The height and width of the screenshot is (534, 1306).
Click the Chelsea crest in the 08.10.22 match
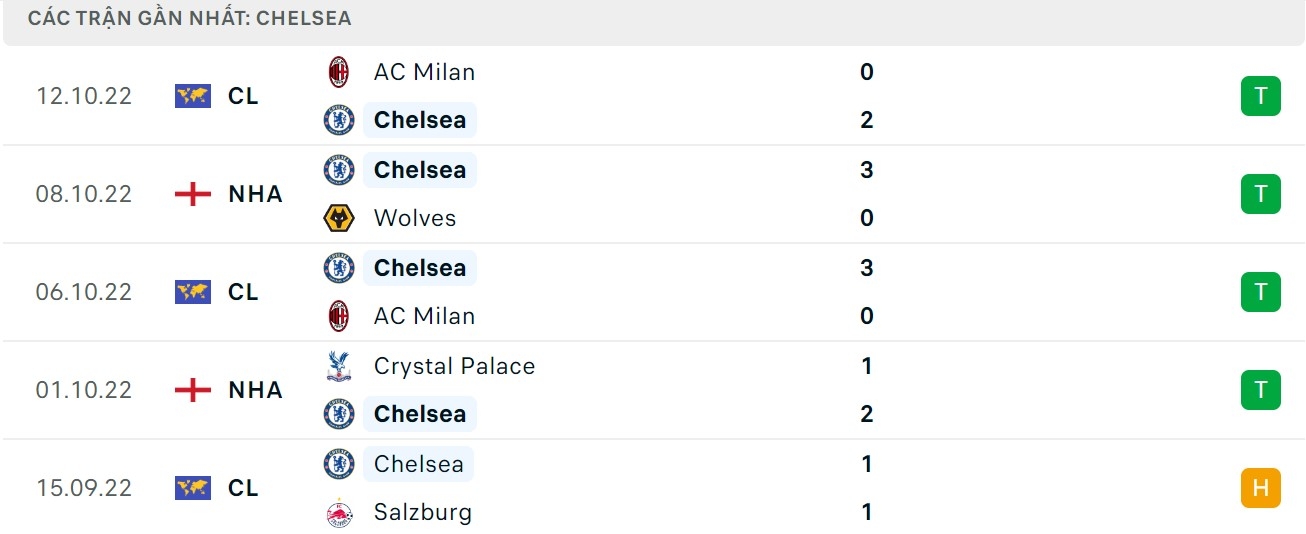click(x=339, y=170)
